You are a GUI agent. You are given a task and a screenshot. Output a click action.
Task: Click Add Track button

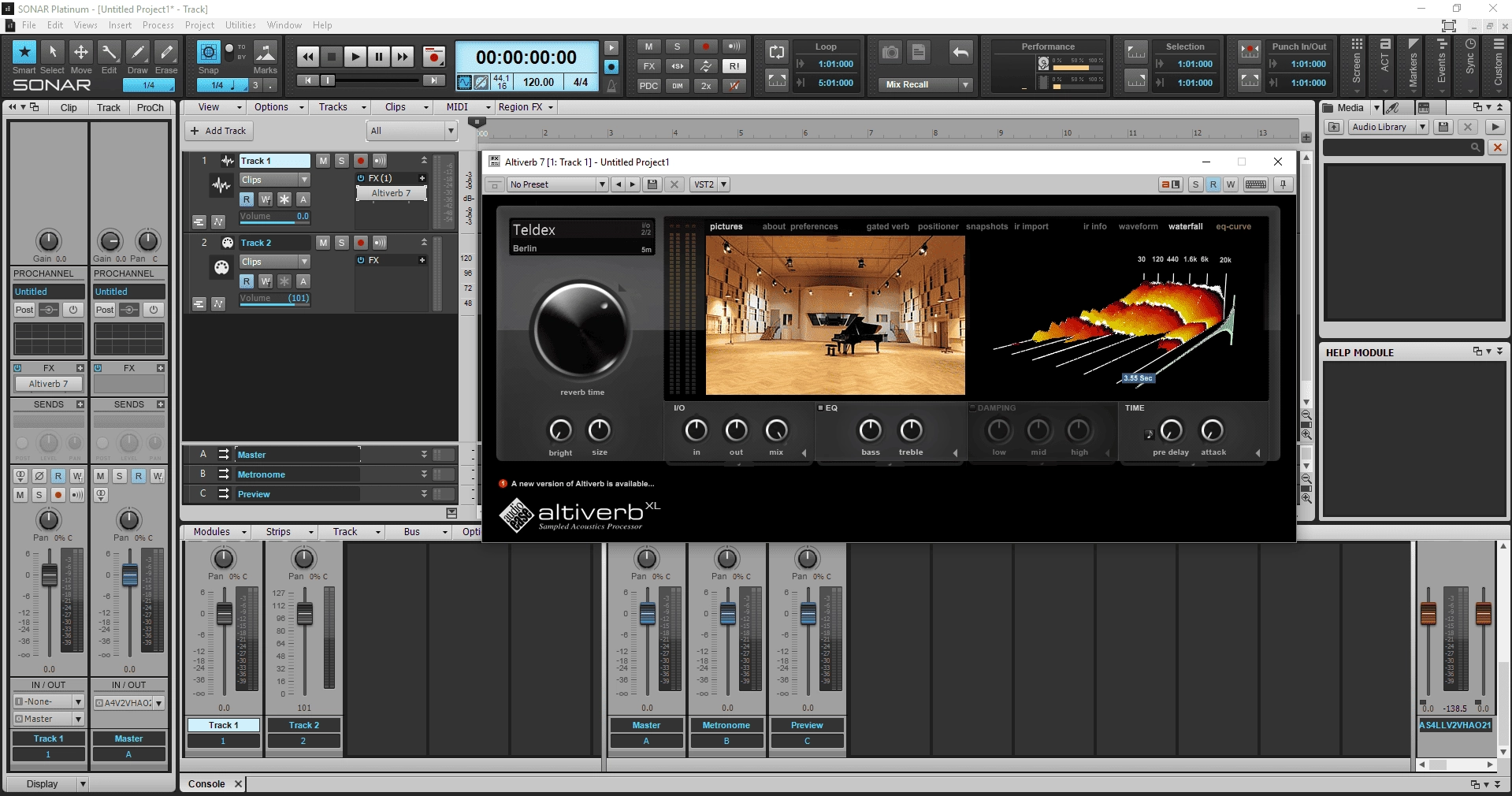[x=218, y=131]
